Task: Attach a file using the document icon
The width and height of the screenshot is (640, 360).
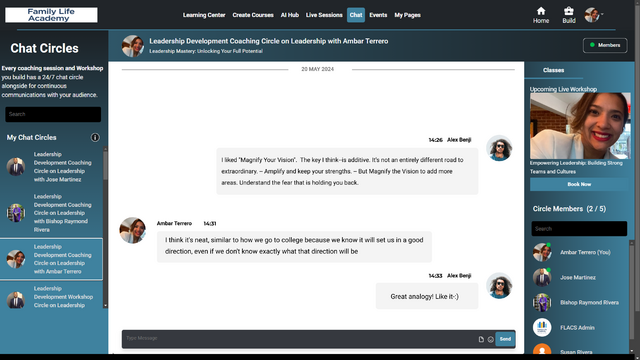Action: (x=481, y=339)
